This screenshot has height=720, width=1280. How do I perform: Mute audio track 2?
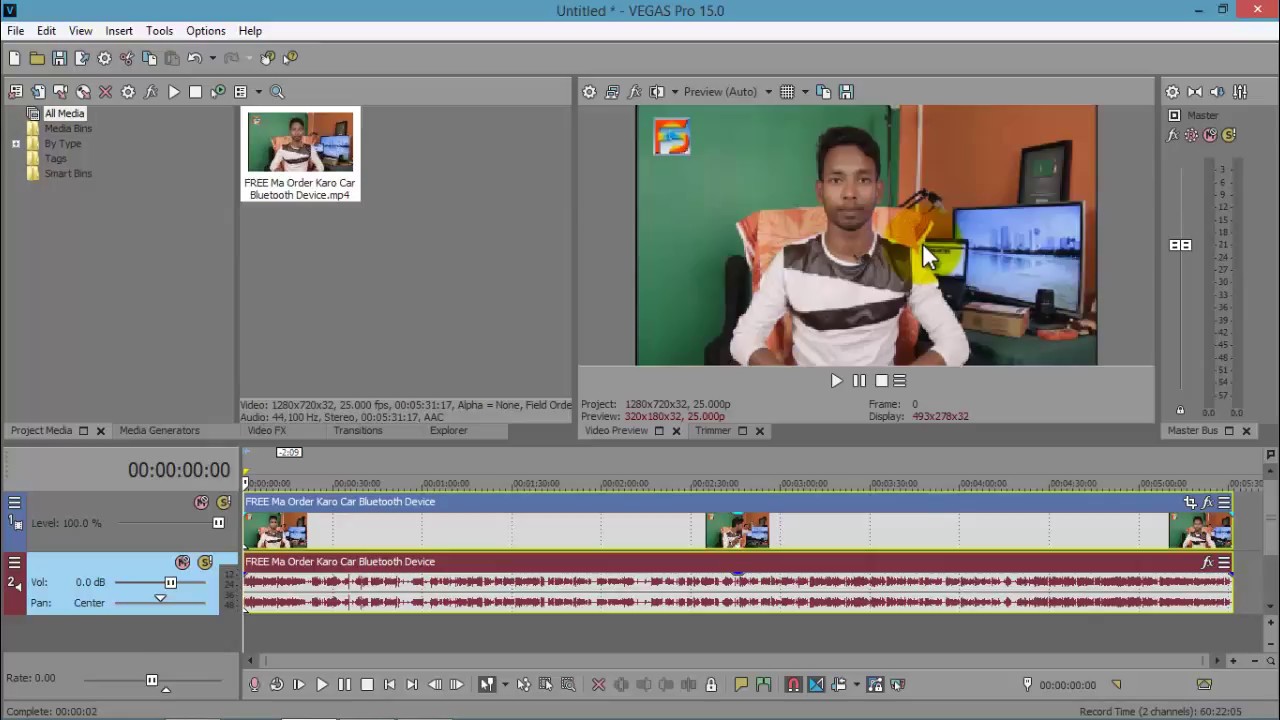pyautogui.click(x=182, y=563)
